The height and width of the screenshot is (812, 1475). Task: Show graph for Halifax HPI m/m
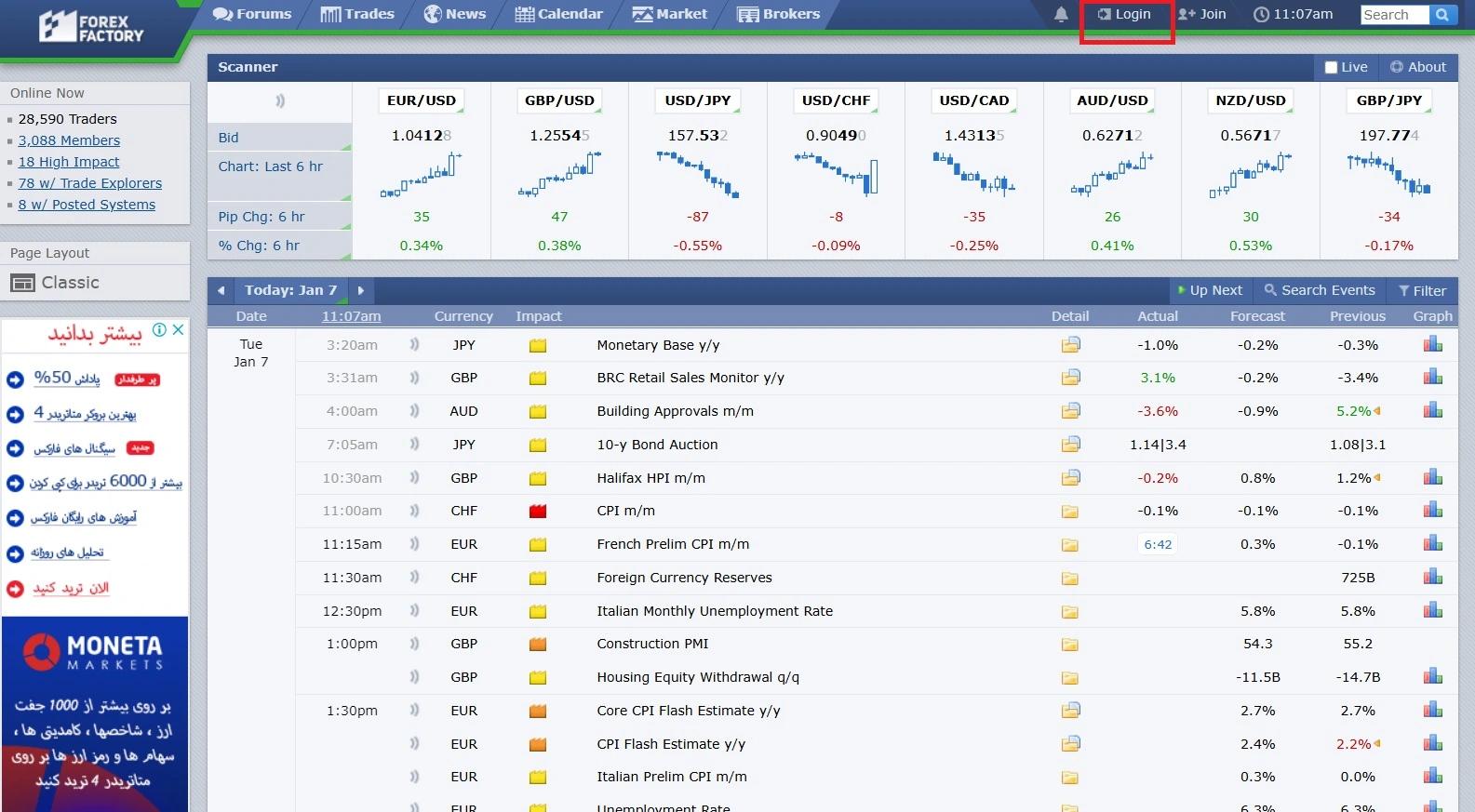(1433, 477)
